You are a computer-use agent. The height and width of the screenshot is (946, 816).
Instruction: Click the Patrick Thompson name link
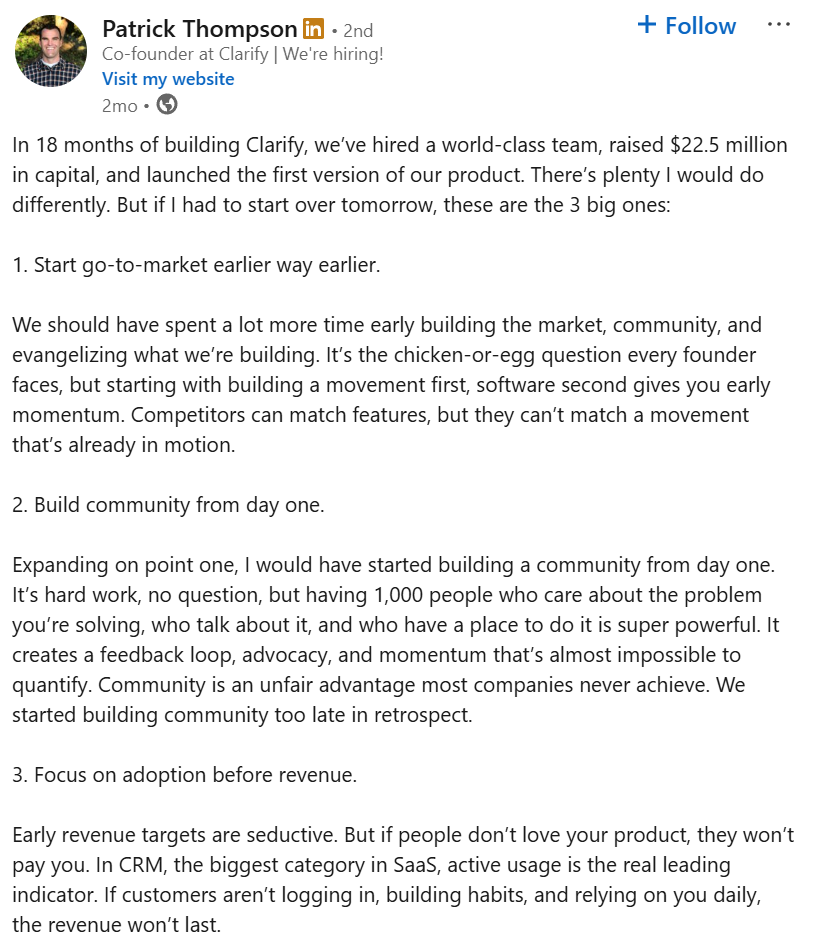pyautogui.click(x=200, y=29)
